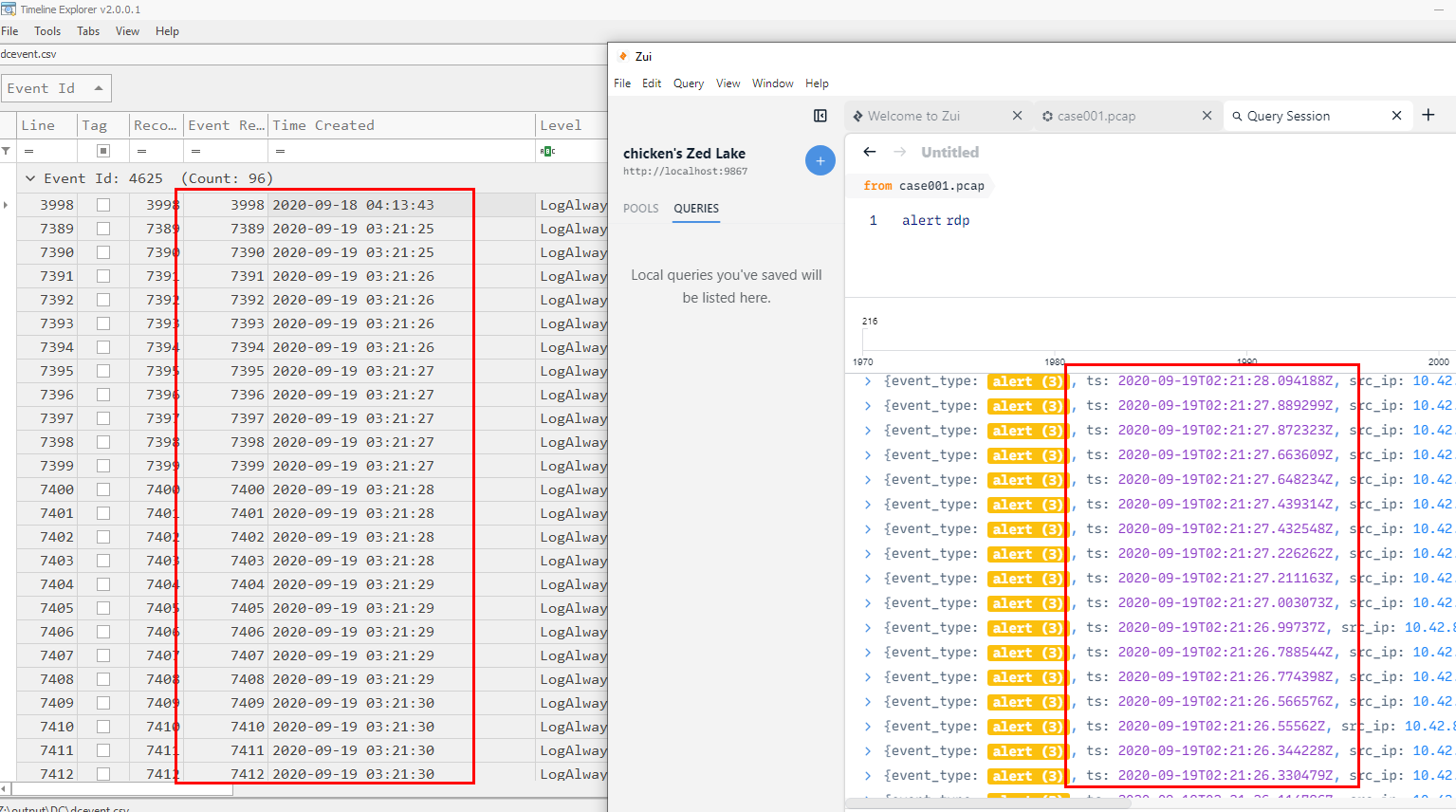Expand the first alert record at 02:21:28.094188Z

(x=867, y=381)
